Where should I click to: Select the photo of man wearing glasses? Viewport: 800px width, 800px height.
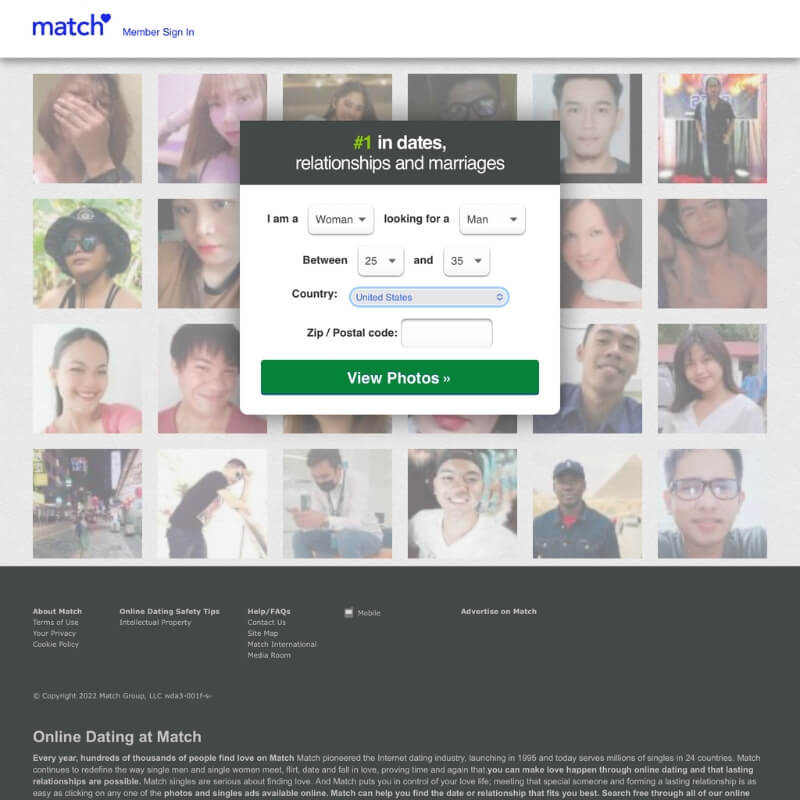(712, 504)
